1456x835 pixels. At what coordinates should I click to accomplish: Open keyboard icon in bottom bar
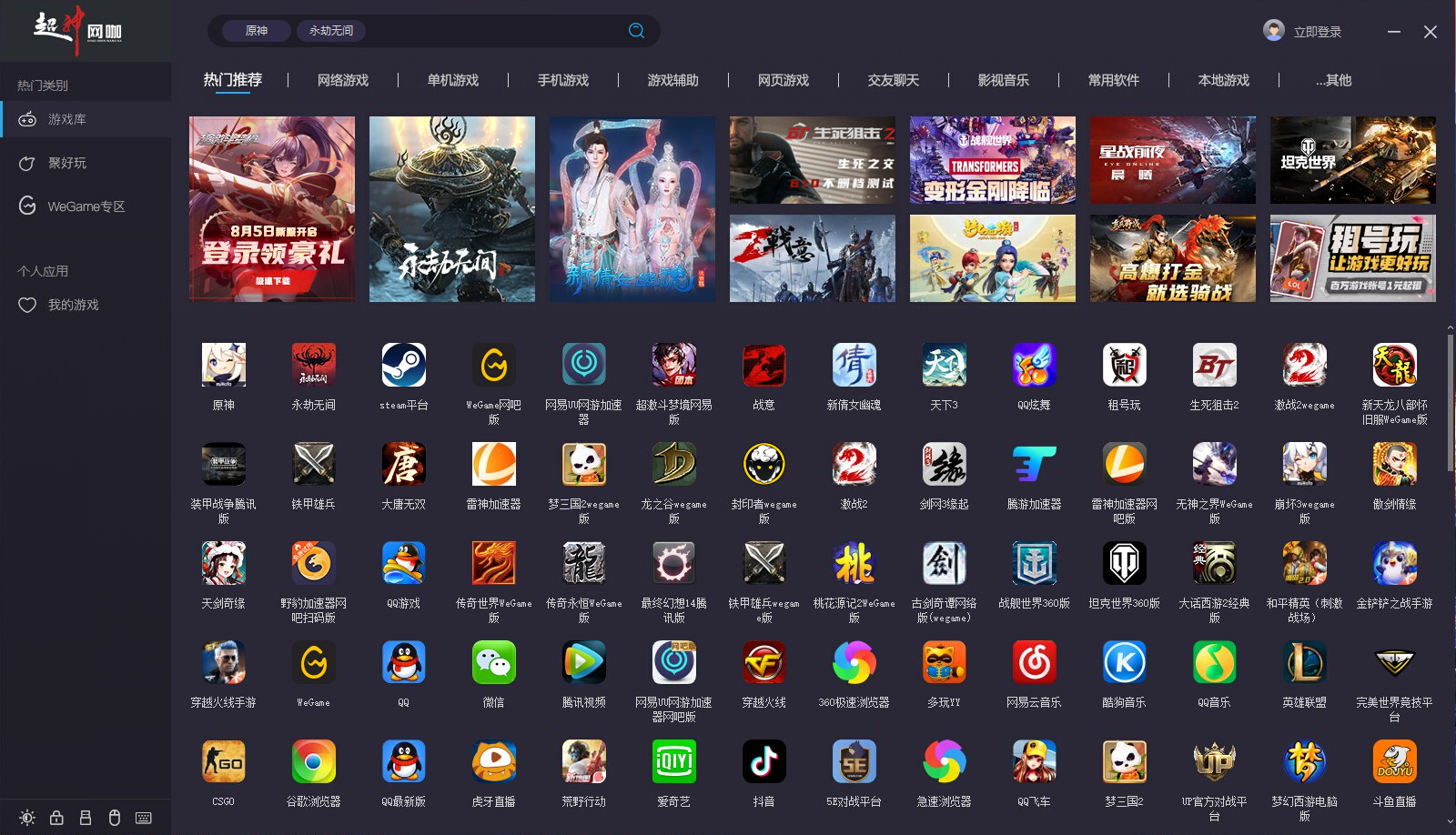point(144,818)
